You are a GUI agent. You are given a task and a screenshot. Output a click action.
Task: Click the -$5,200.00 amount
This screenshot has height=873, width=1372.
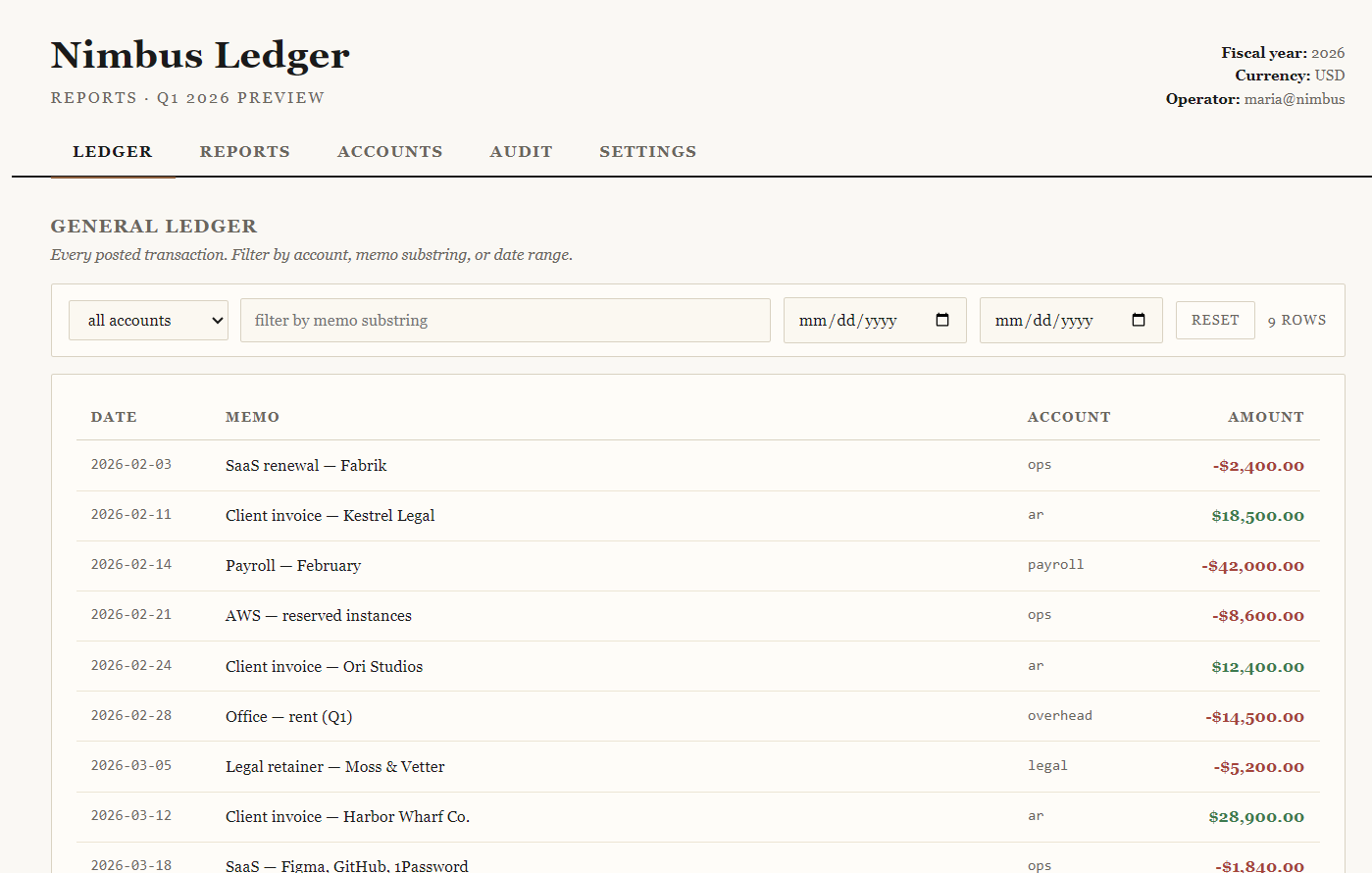pyautogui.click(x=1258, y=767)
